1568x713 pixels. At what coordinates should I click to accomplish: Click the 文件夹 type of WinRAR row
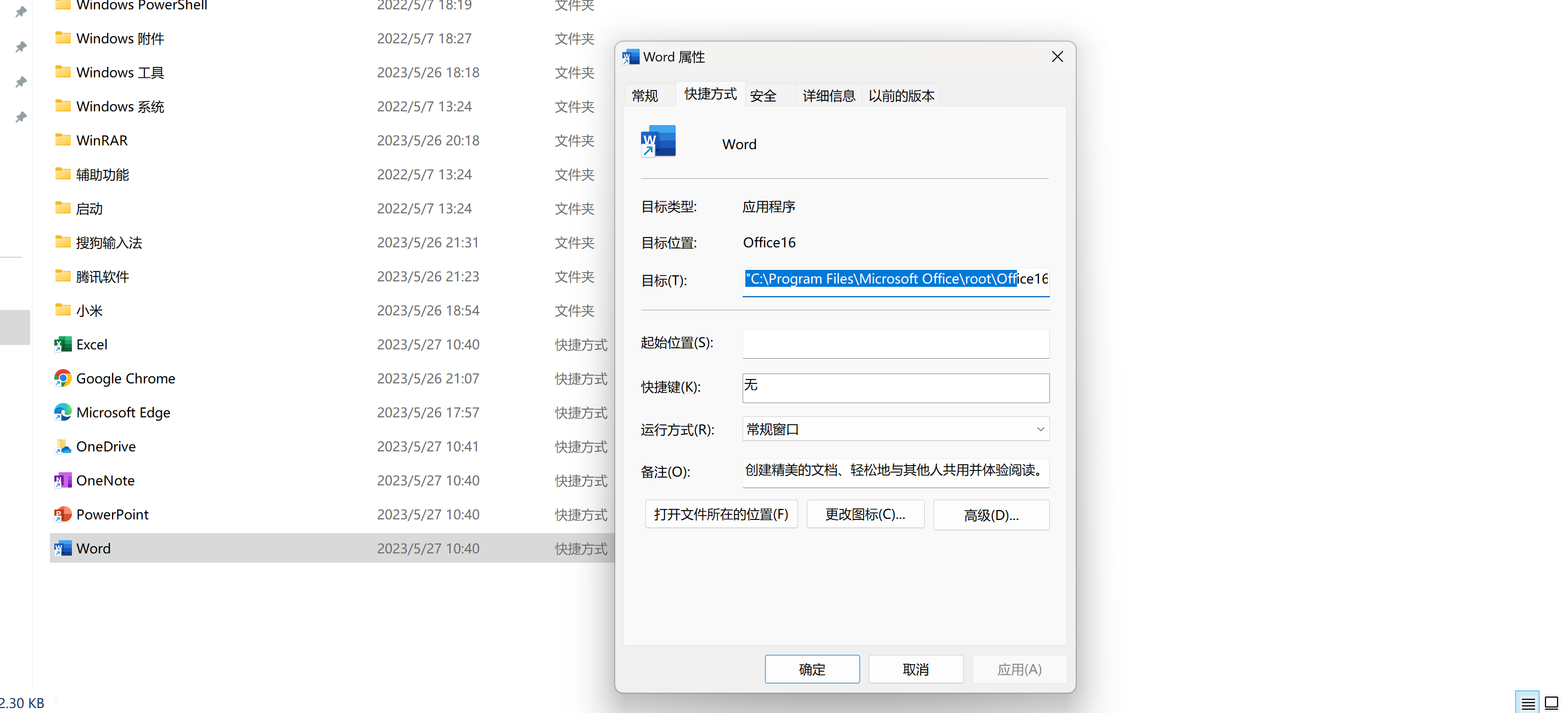574,140
